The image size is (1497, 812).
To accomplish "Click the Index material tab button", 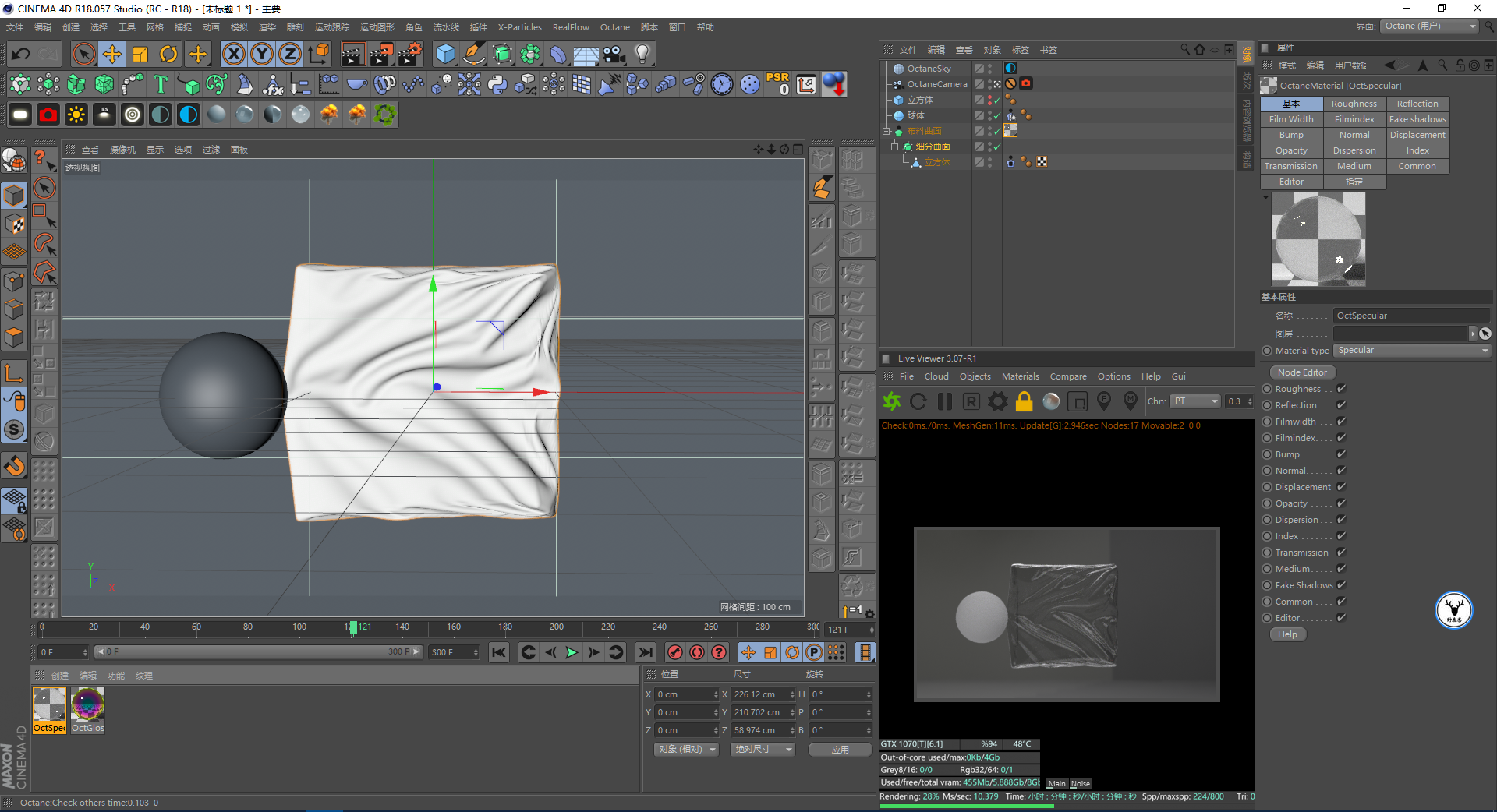I will [1417, 150].
